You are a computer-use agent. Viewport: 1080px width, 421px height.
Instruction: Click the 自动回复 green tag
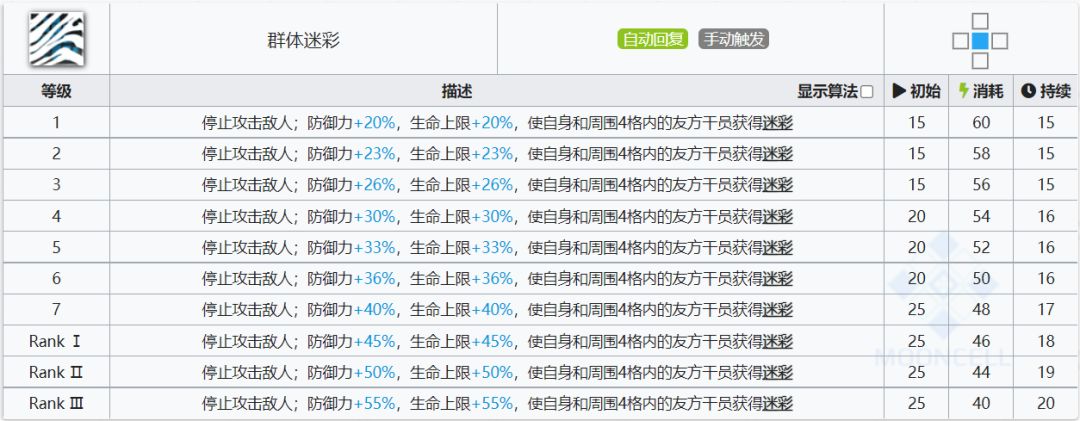pos(652,39)
